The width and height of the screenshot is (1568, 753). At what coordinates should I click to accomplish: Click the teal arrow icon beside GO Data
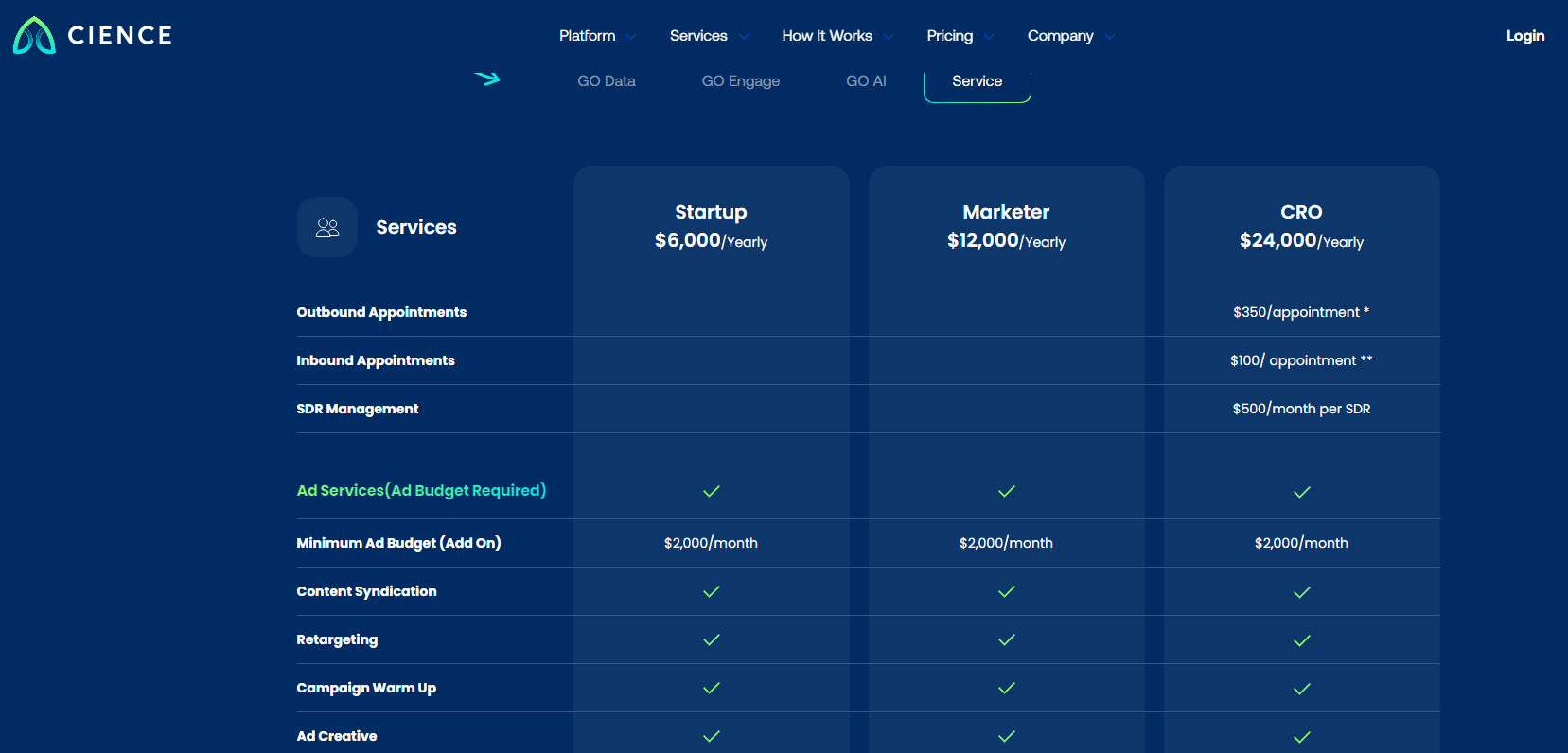click(487, 79)
